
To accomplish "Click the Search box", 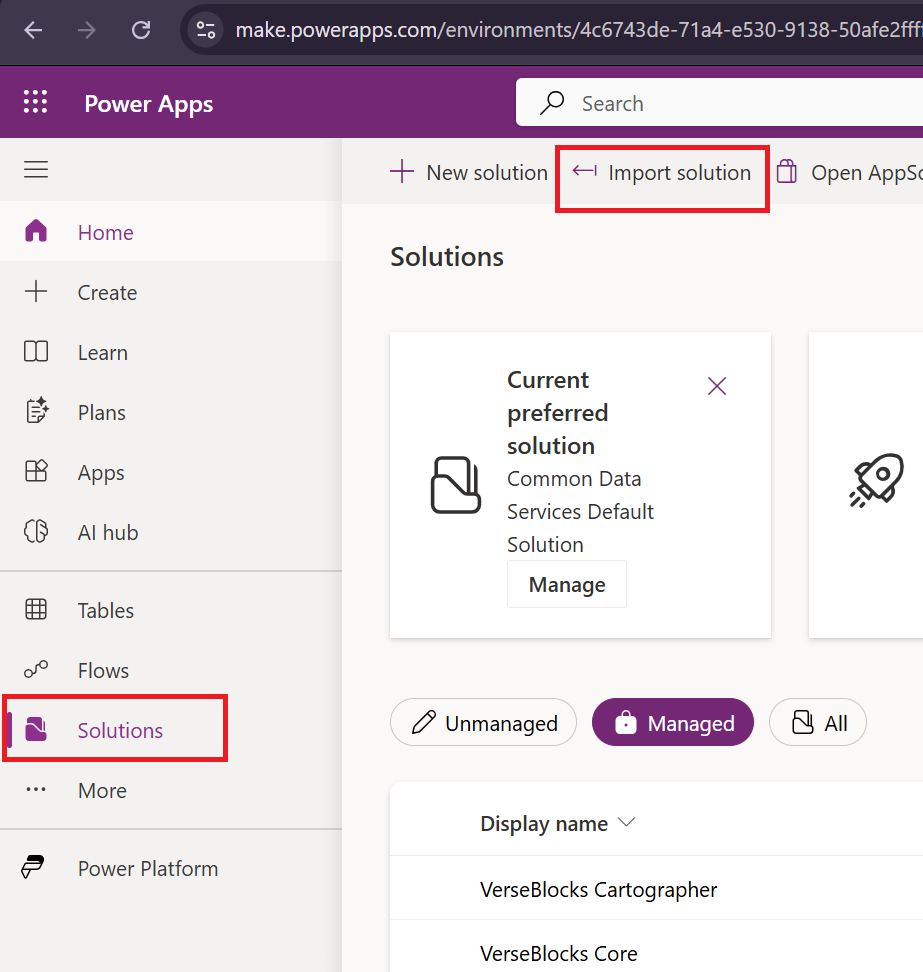I will tap(719, 103).
